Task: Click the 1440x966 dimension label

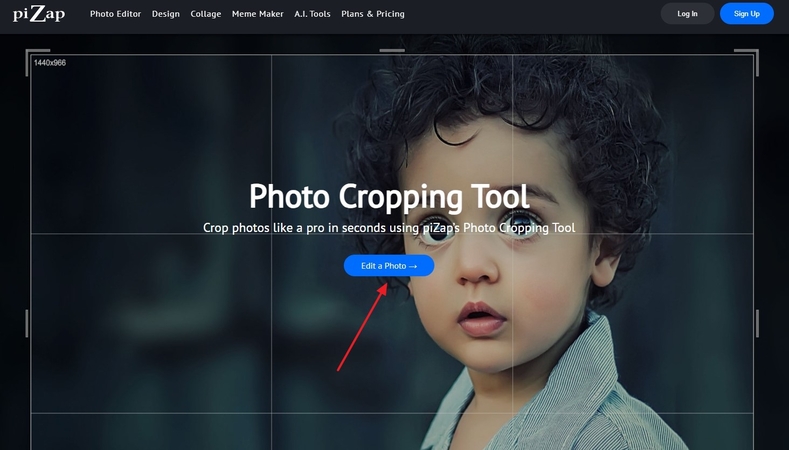Action: point(50,62)
